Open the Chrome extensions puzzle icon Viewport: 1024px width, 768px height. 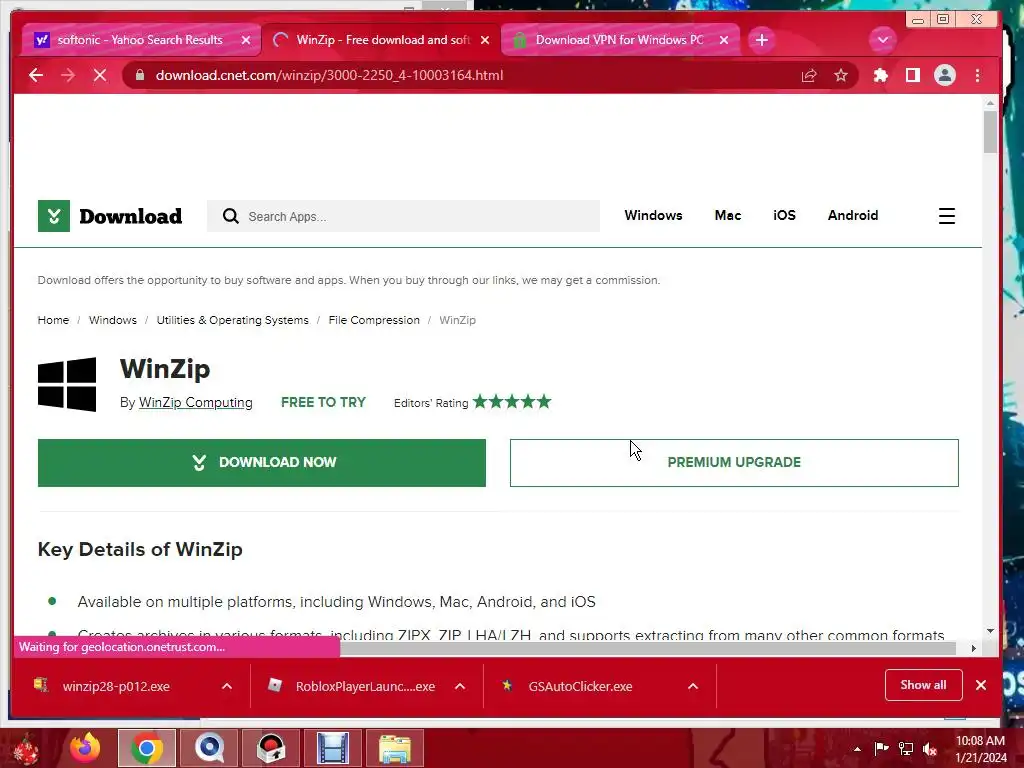880,75
